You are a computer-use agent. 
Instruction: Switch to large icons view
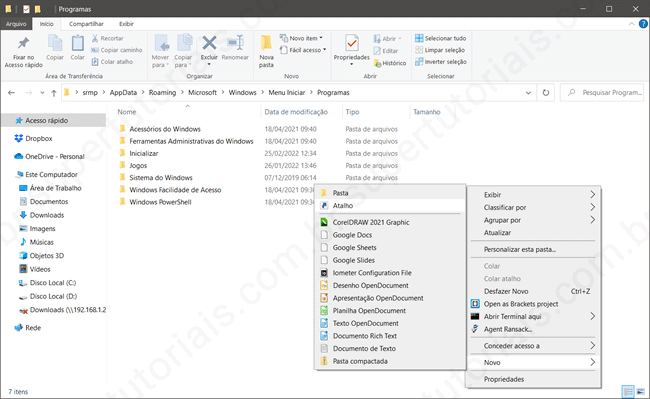point(641,391)
